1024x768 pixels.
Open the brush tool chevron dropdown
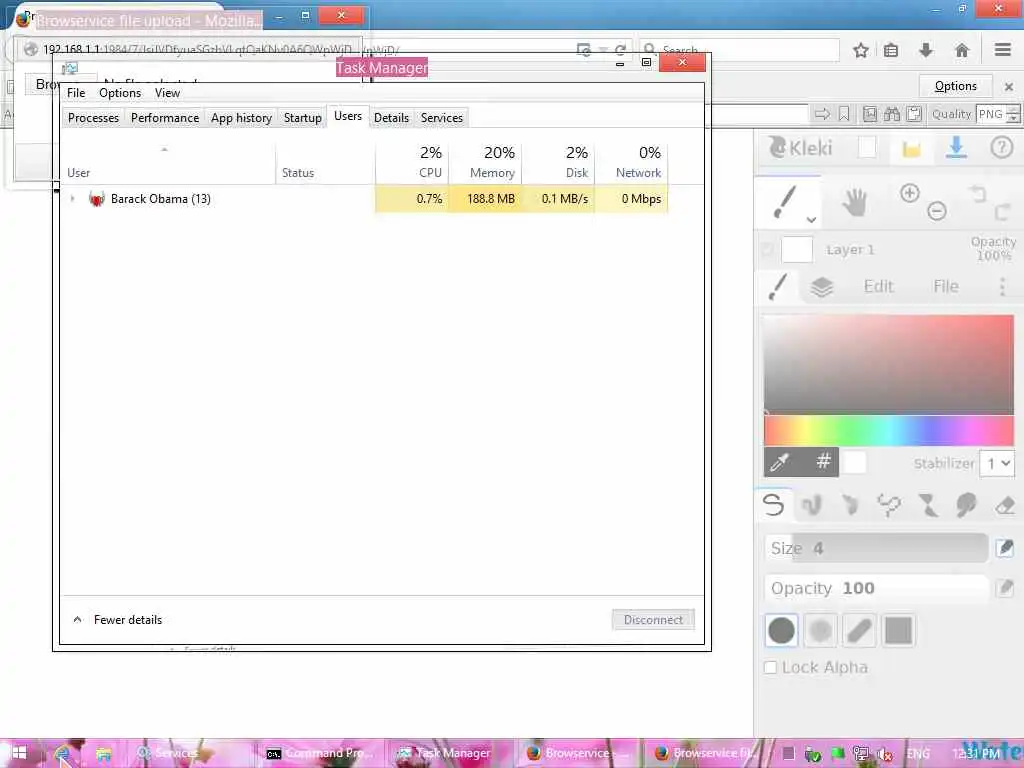pos(811,220)
